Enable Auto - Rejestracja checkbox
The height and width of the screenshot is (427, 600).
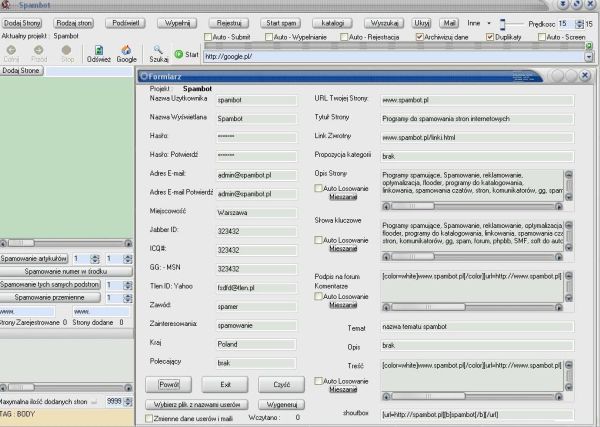click(344, 37)
